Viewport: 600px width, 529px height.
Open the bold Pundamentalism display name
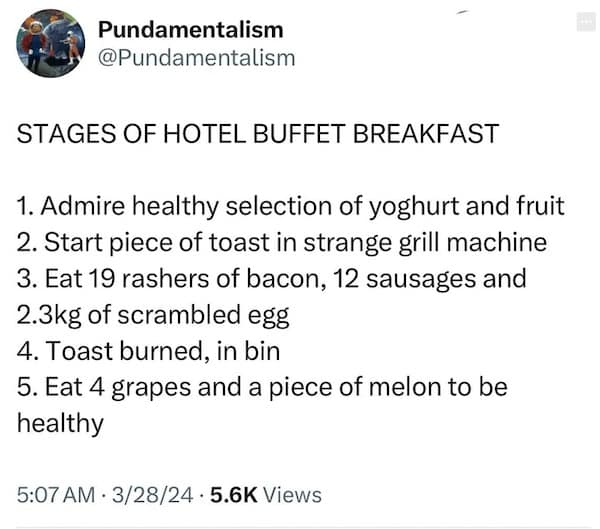pyautogui.click(x=190, y=30)
